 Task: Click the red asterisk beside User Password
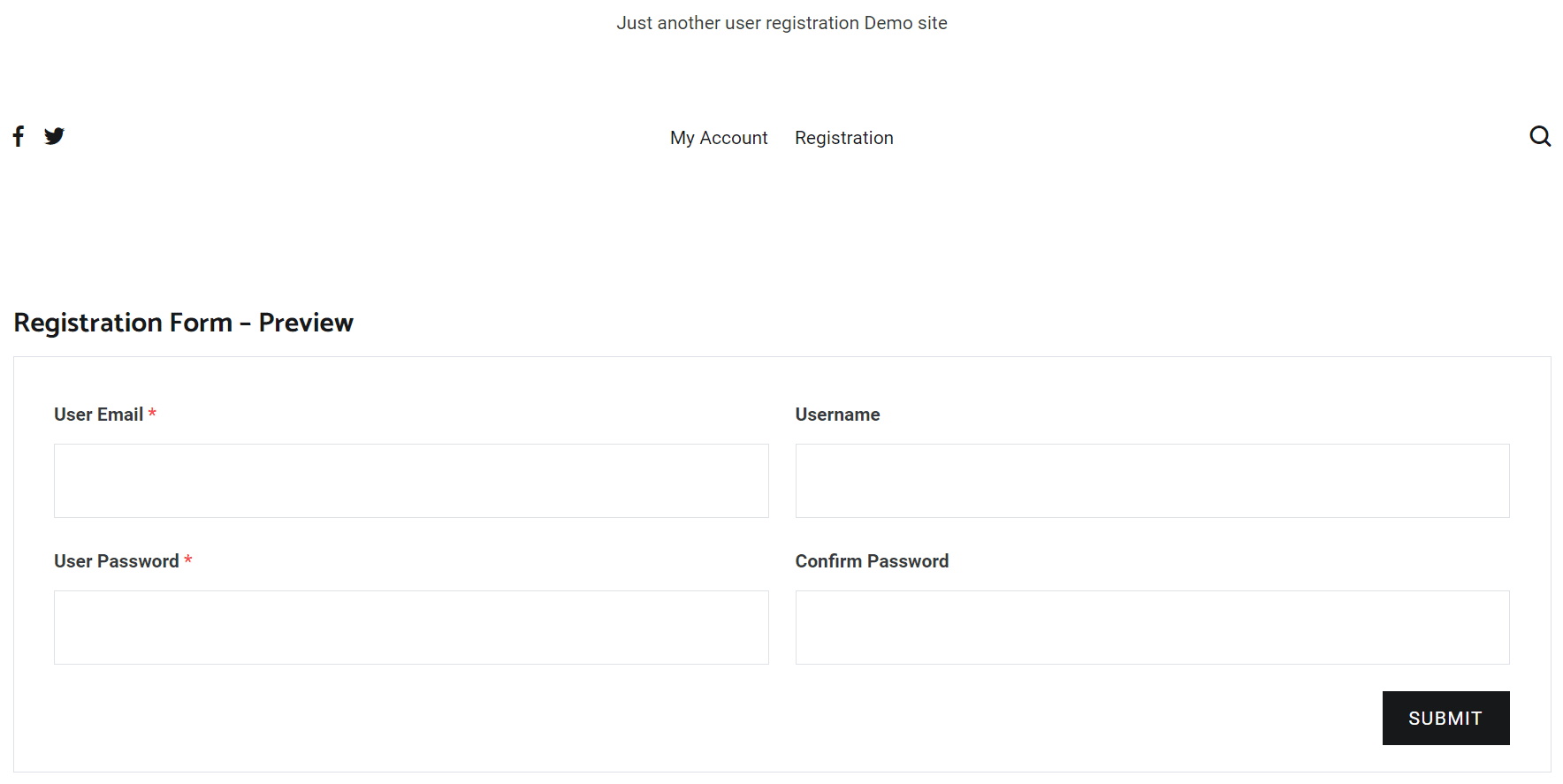pyautogui.click(x=188, y=560)
